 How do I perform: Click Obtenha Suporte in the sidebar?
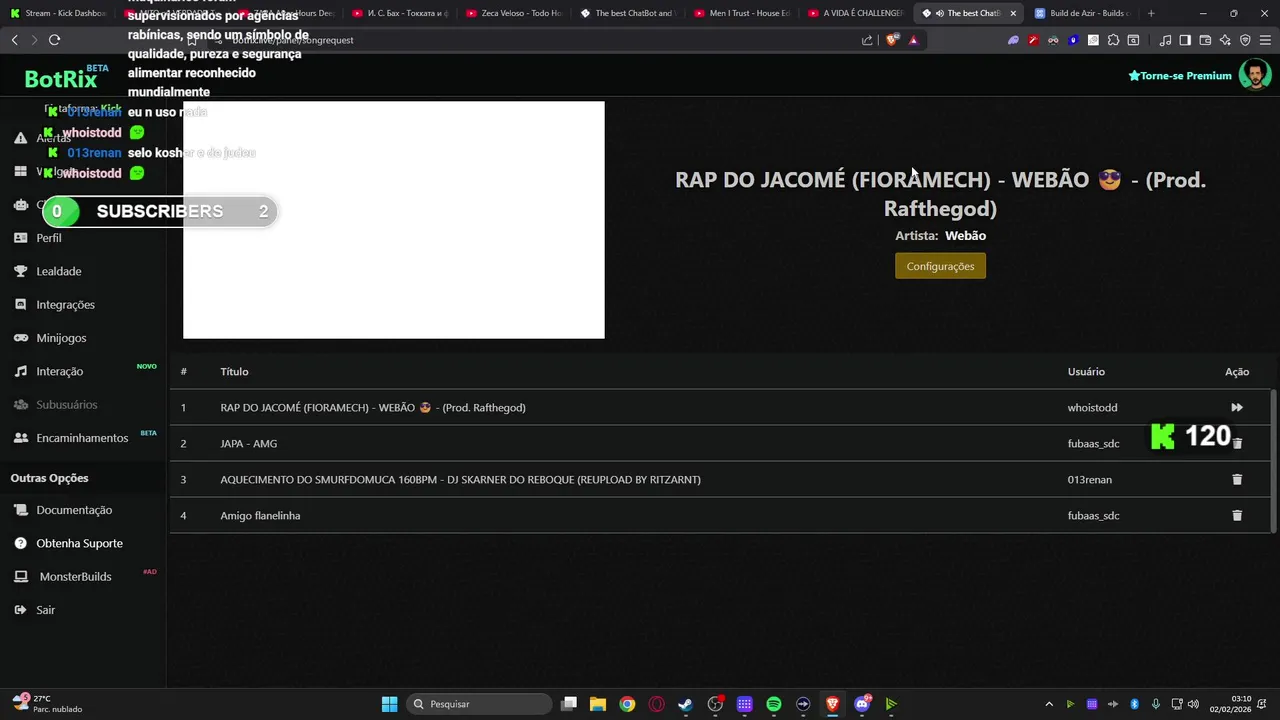click(x=79, y=543)
